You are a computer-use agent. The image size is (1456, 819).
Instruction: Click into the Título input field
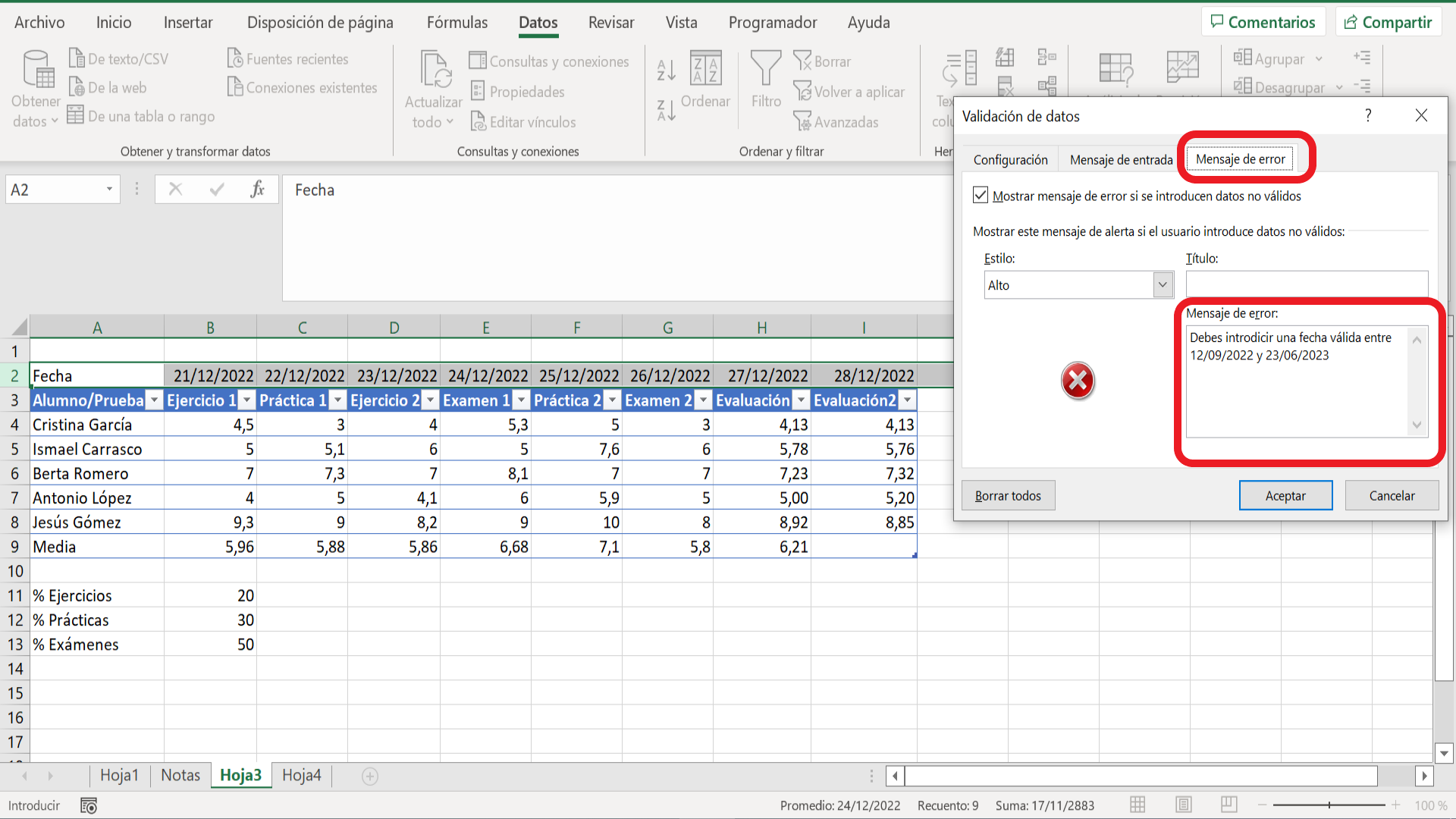(1307, 284)
